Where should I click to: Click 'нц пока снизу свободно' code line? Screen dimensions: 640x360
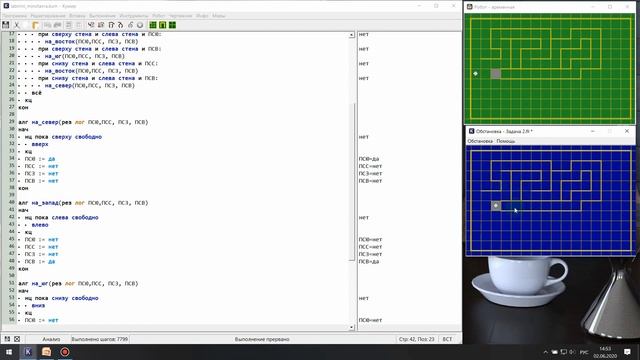[x=61, y=298]
